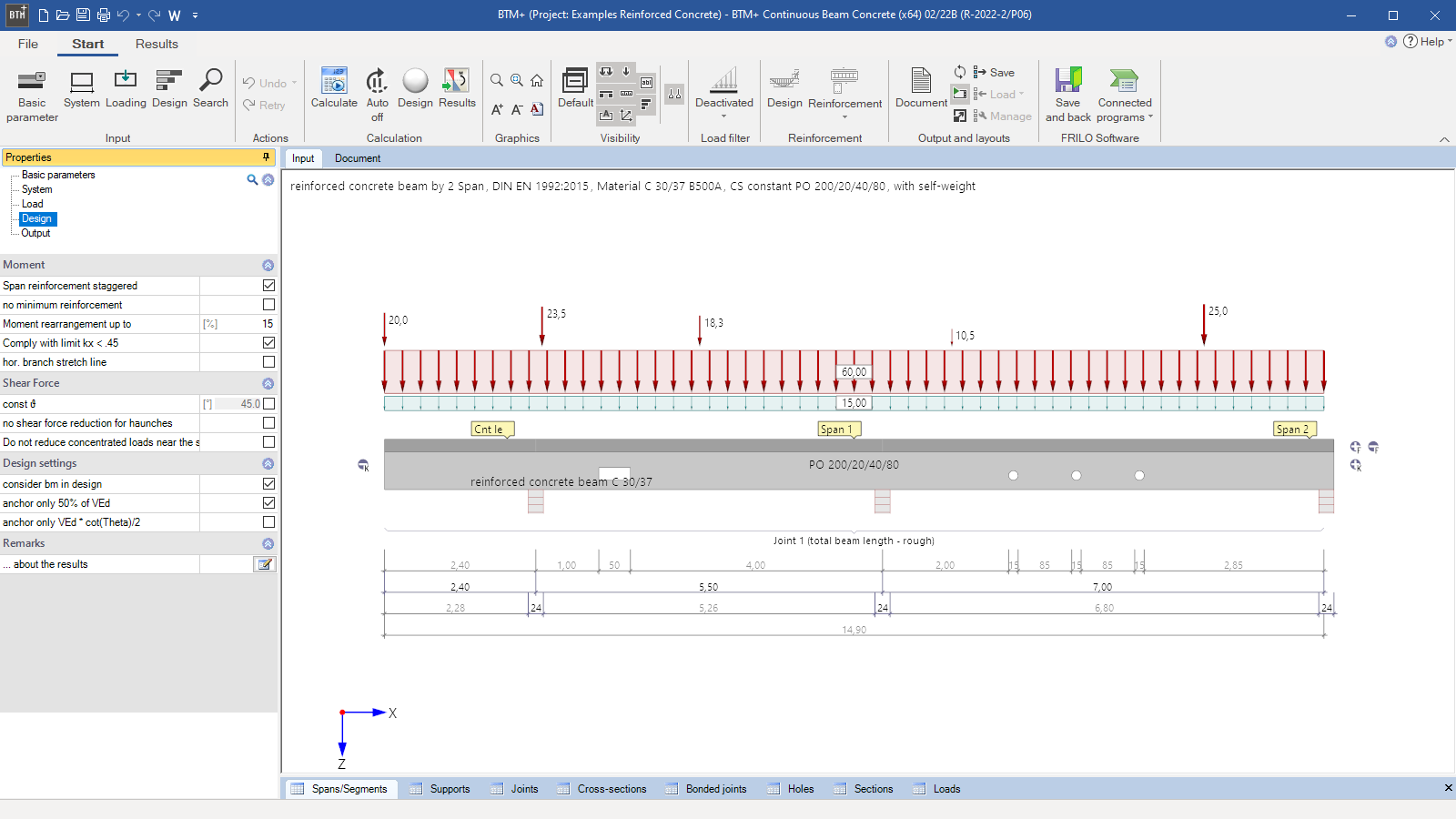This screenshot has height=819, width=1456.
Task: Select the Output tree item
Action: coord(35,233)
